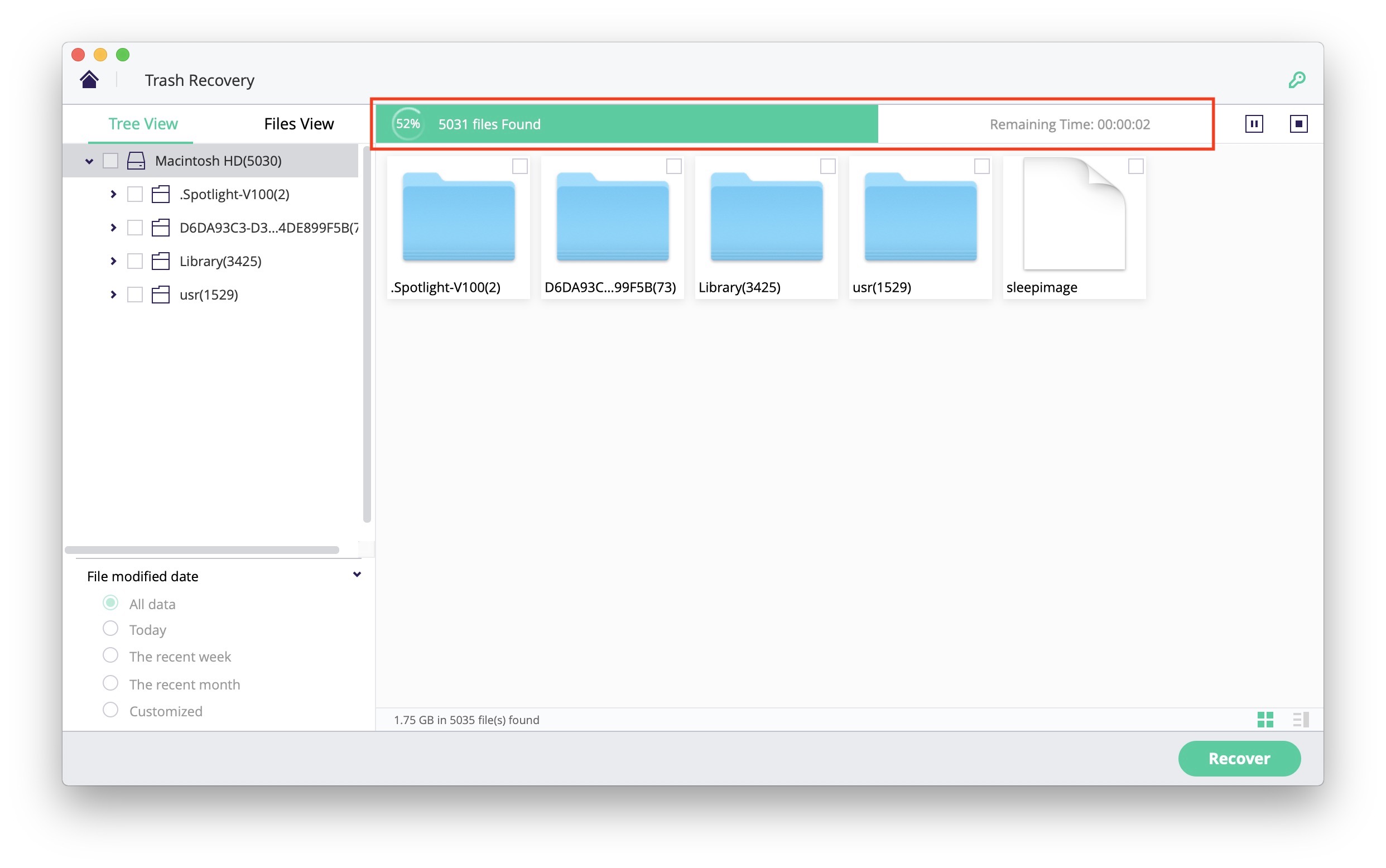The image size is (1386, 868).
Task: Check the Macintosh HD checkbox
Action: tap(110, 161)
